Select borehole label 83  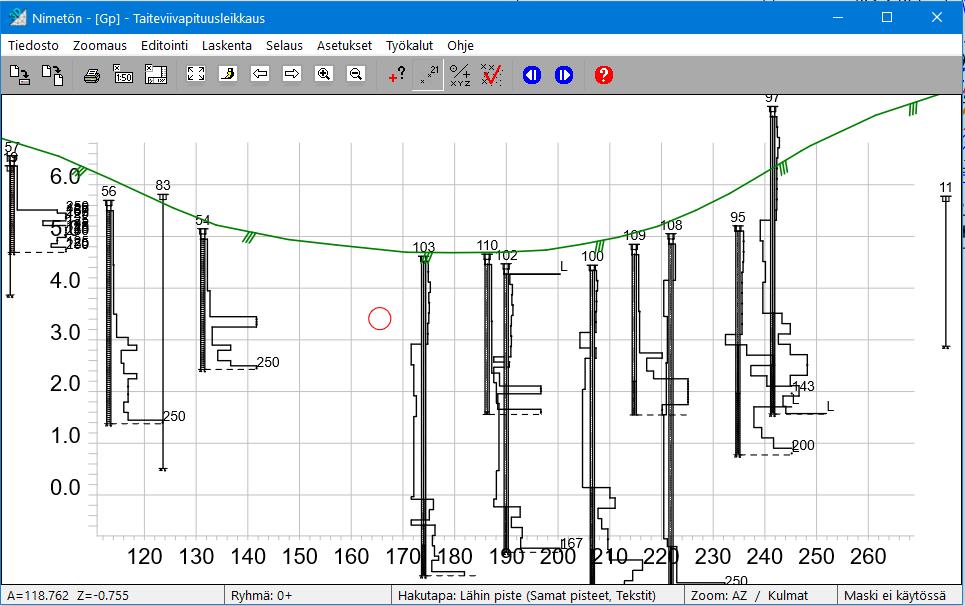[x=163, y=185]
